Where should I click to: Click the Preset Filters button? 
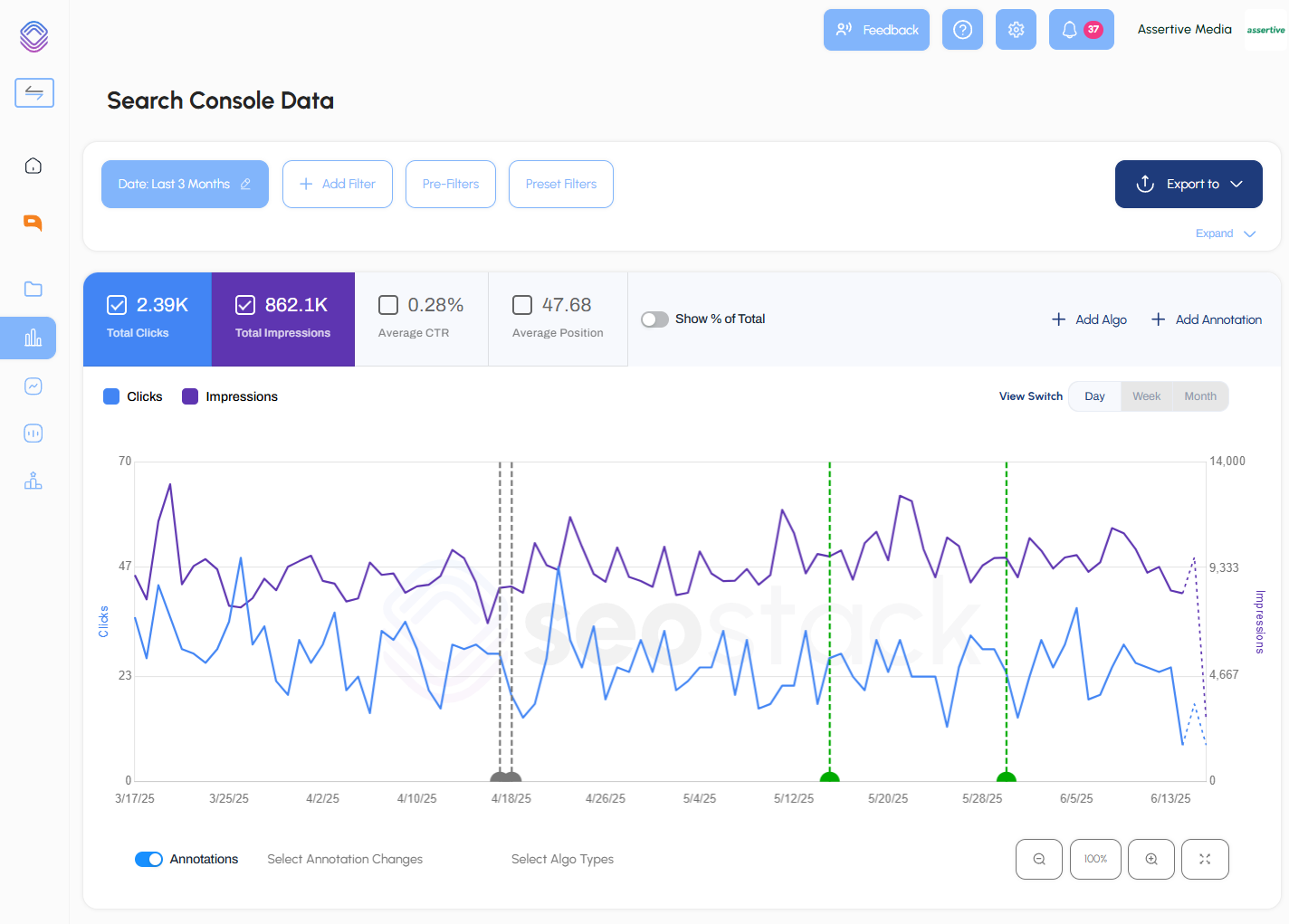561,184
